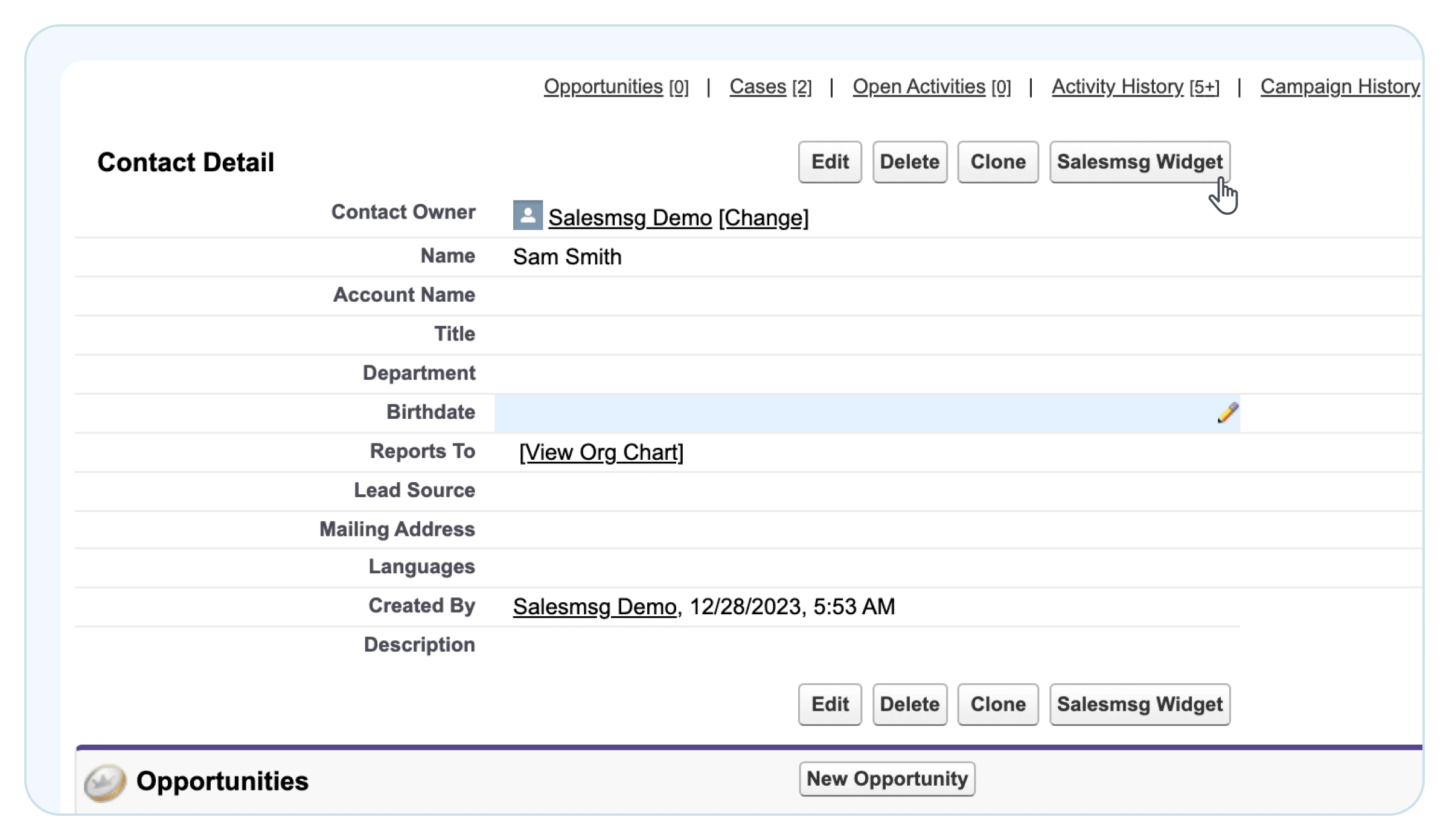Jump to Activity History [5+] link
Image resolution: width=1449 pixels, height=840 pixels.
point(1136,87)
